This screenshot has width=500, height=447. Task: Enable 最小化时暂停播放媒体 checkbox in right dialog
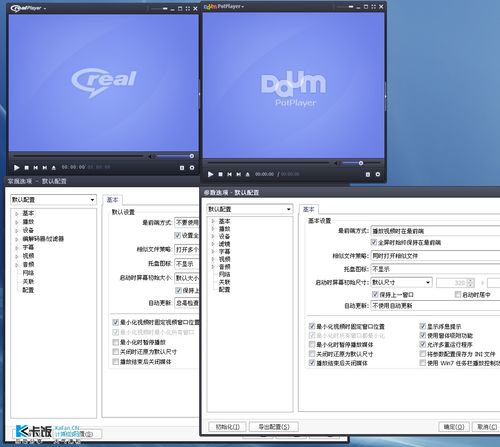(312, 344)
